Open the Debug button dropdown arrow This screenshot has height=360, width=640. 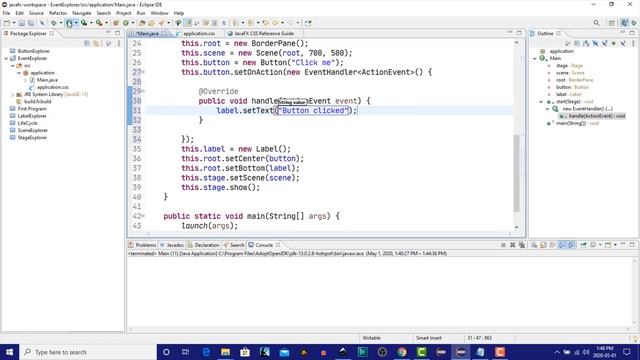click(x=60, y=23)
